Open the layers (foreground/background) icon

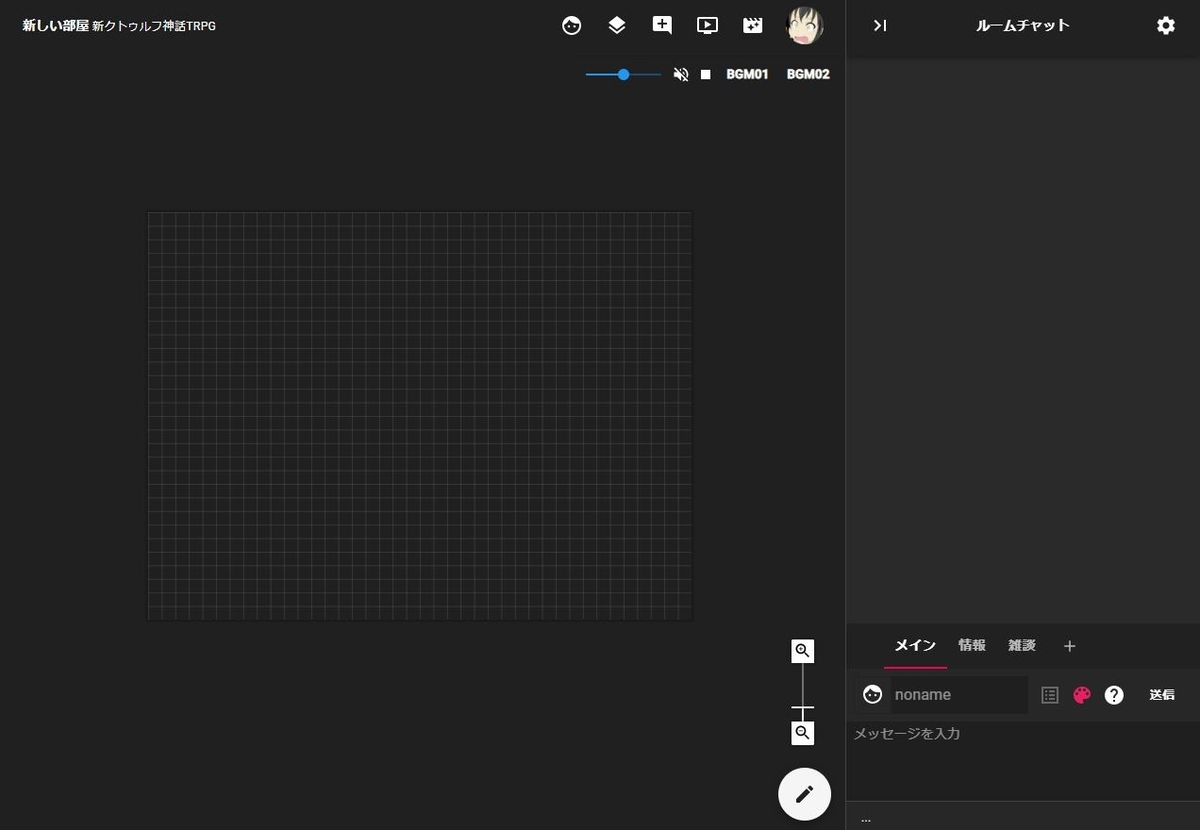[617, 26]
